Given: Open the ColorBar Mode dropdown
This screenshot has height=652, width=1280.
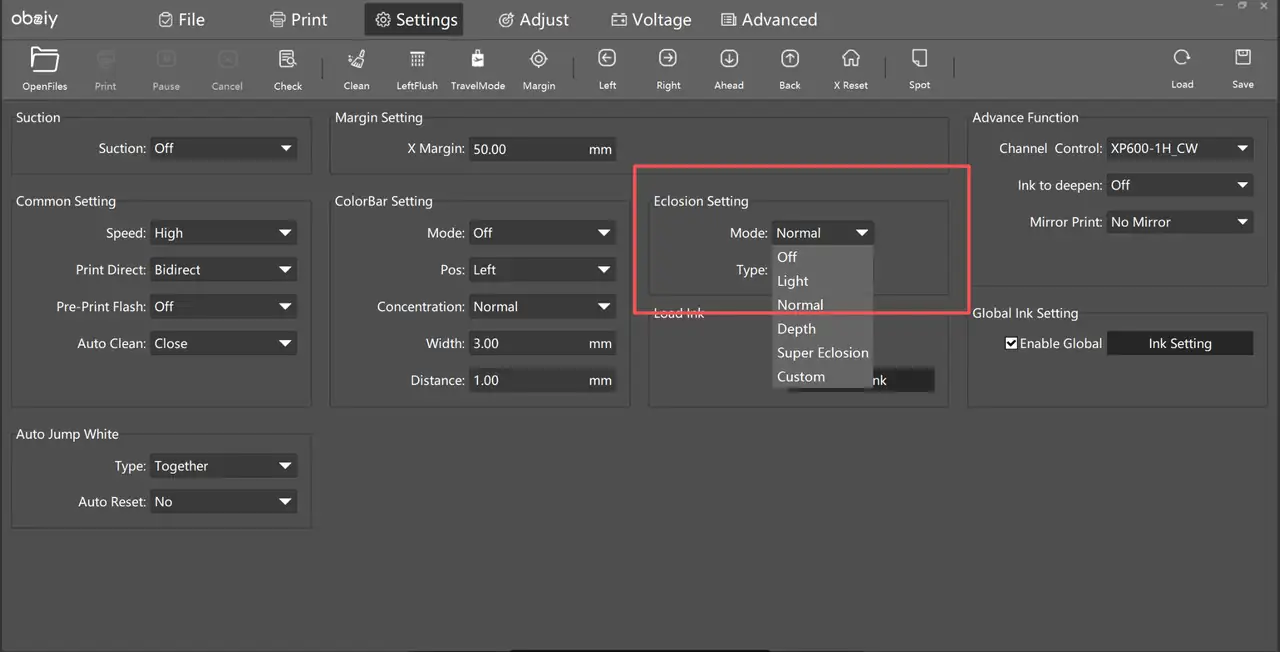Looking at the screenshot, I should click(542, 233).
